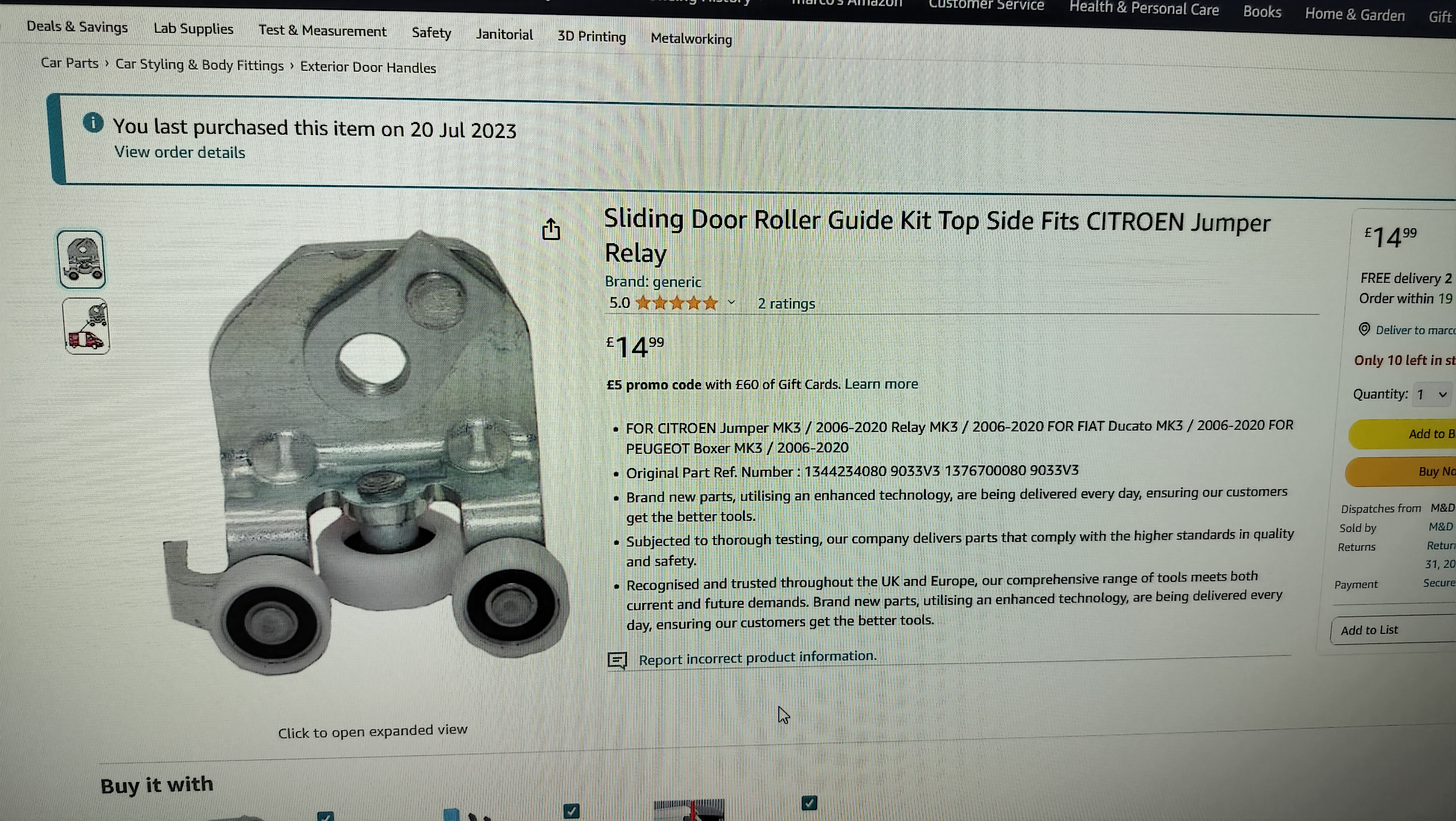
Task: Open the Add to List dropdown
Action: [x=1393, y=630]
